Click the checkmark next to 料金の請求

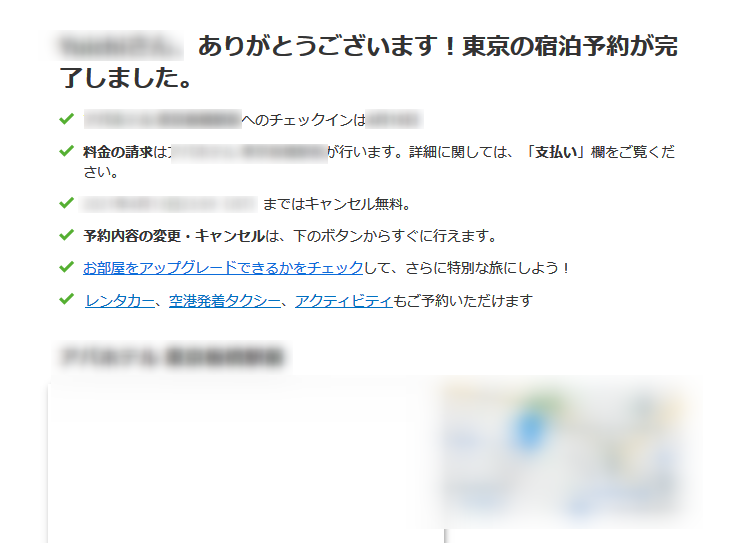pyautogui.click(x=66, y=152)
